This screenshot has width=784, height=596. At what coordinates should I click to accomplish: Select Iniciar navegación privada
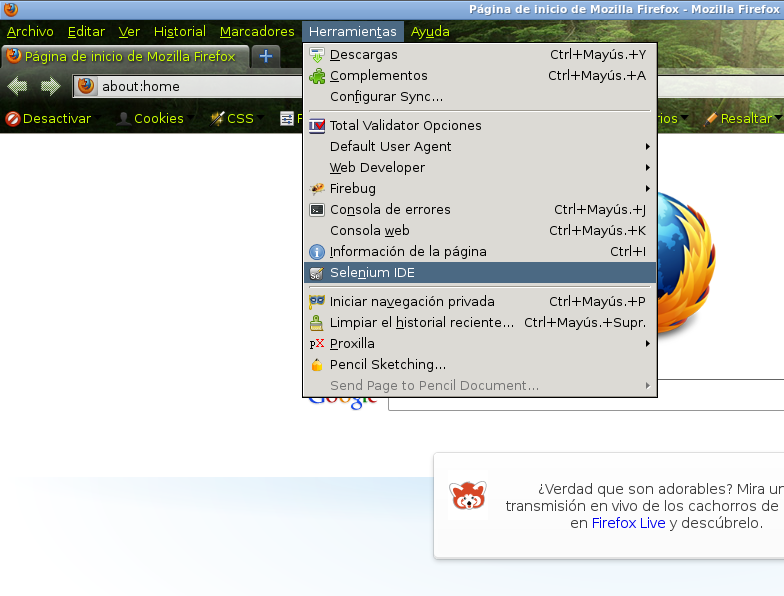click(480, 302)
